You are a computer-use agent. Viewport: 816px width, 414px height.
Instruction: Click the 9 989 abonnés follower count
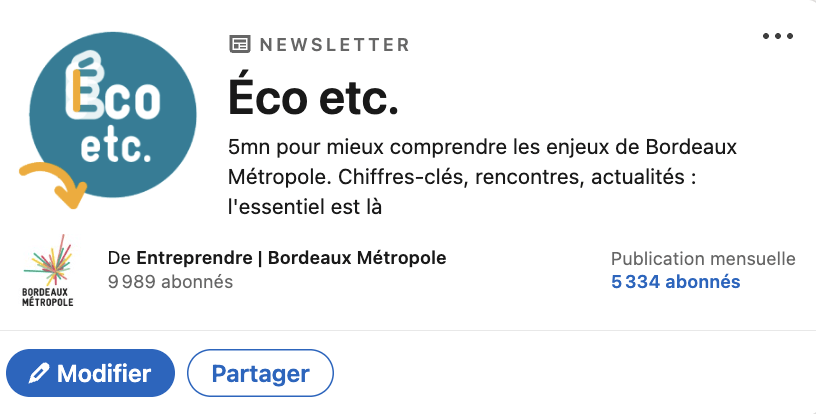(x=170, y=281)
